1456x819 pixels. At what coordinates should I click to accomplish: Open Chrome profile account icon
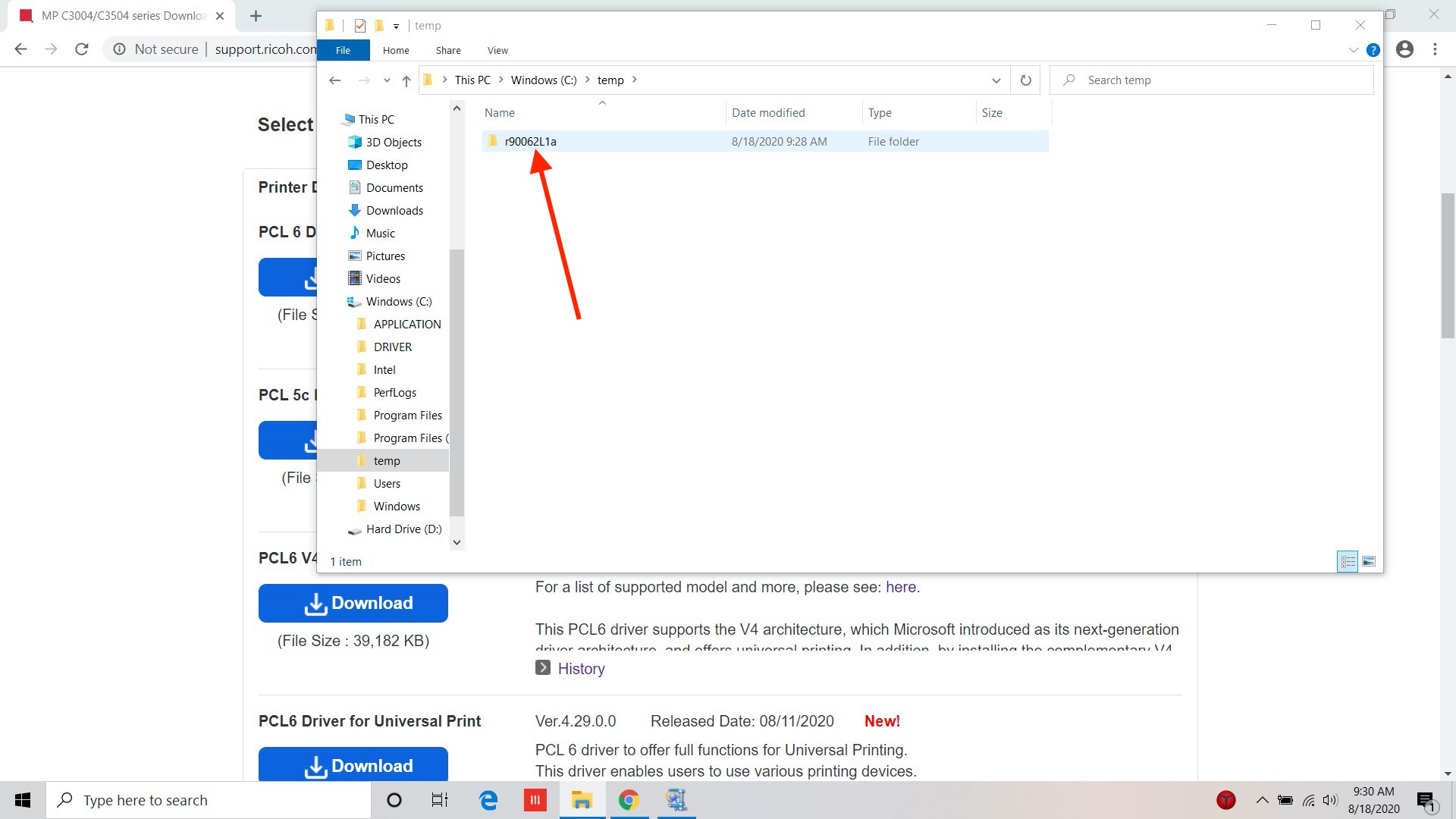click(x=1404, y=49)
